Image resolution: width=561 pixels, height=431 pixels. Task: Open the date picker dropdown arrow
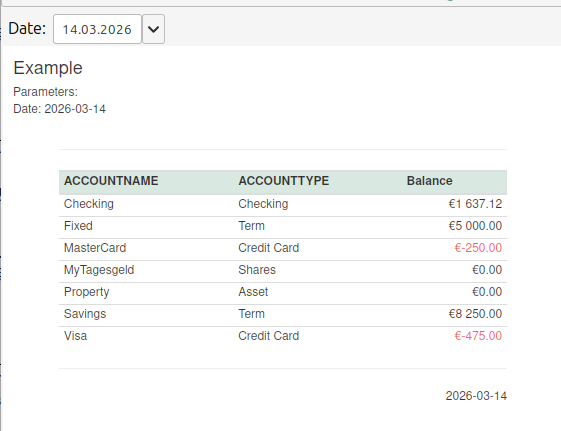(153, 29)
